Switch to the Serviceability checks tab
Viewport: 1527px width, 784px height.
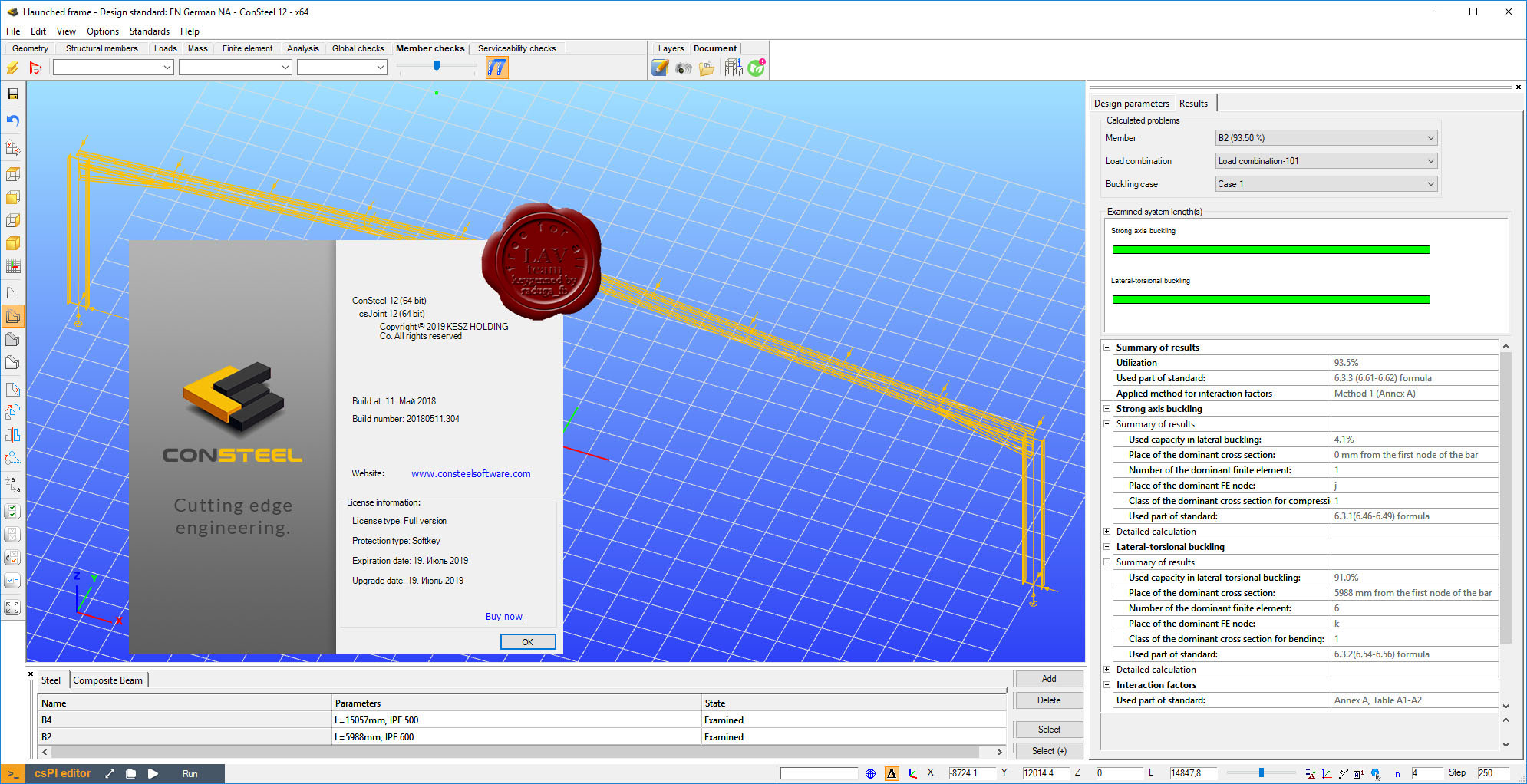point(516,48)
